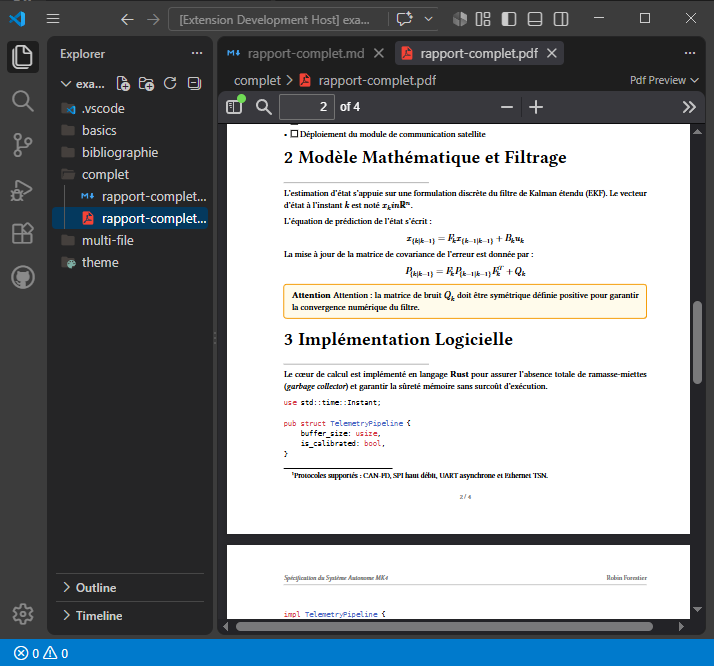The image size is (714, 666).
Task: Open PDF viewer secondary tools menu
Action: 689,107
